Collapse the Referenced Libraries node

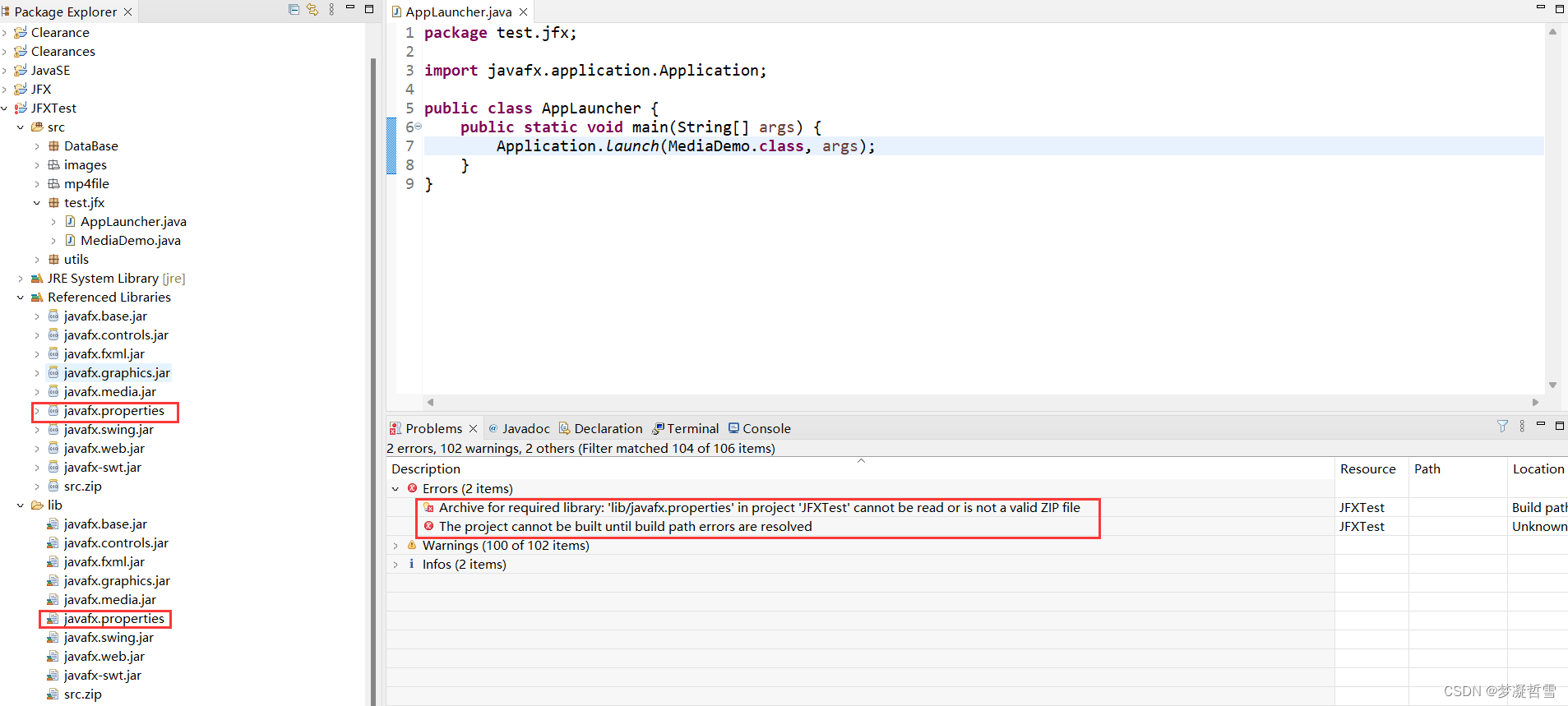pos(21,297)
